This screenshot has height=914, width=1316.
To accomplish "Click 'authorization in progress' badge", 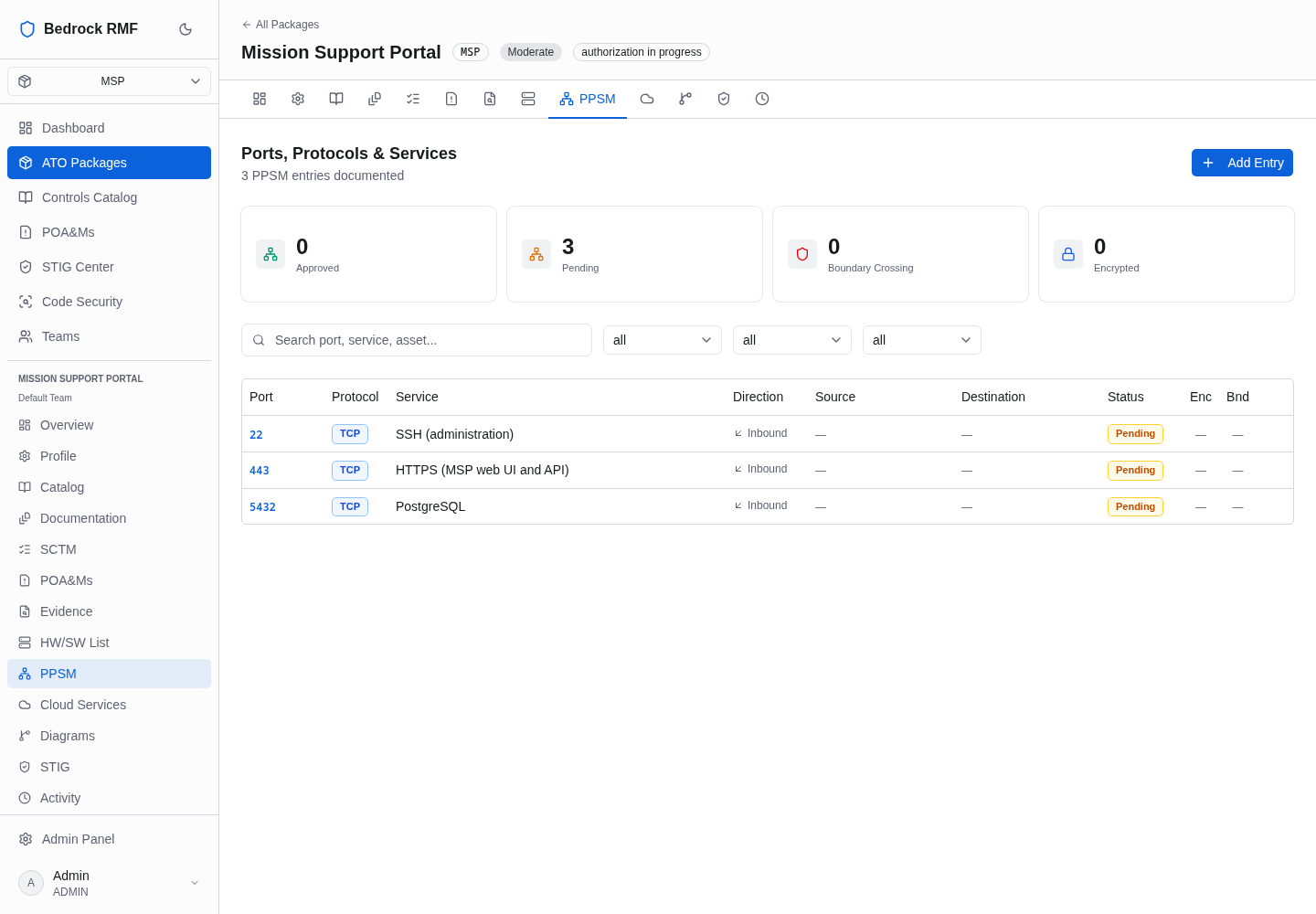I will click(642, 52).
